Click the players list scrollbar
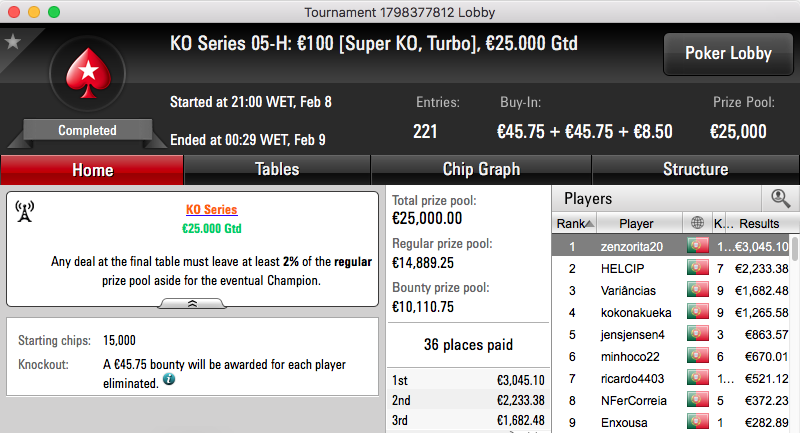The image size is (800, 433). click(794, 334)
